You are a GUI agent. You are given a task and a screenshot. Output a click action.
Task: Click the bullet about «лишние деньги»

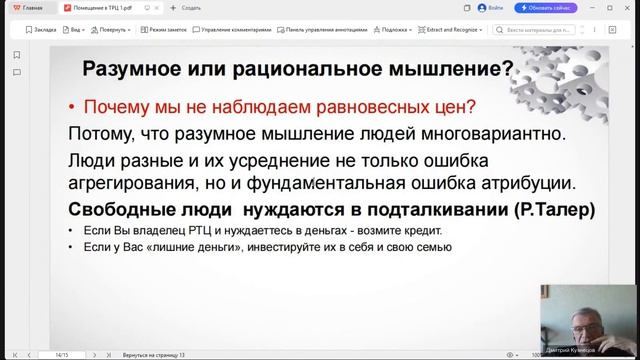pyautogui.click(x=267, y=247)
